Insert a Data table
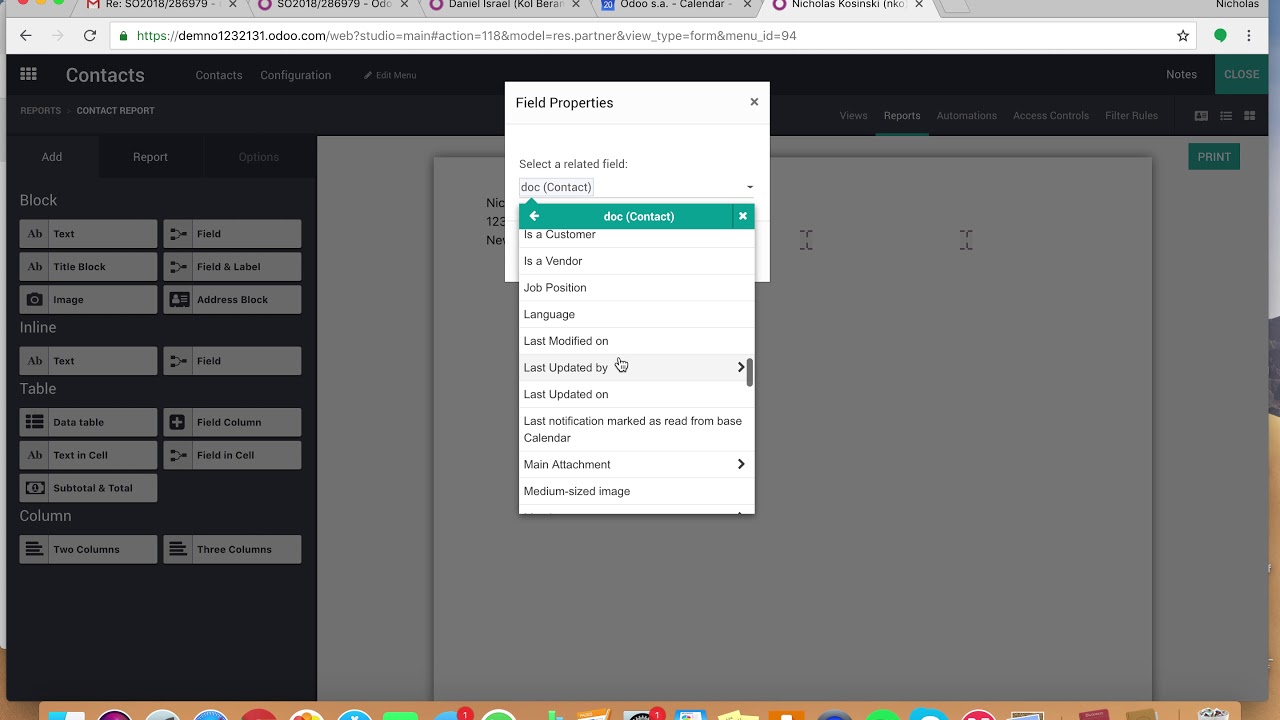Screen dimensions: 1280x720 coord(88,422)
